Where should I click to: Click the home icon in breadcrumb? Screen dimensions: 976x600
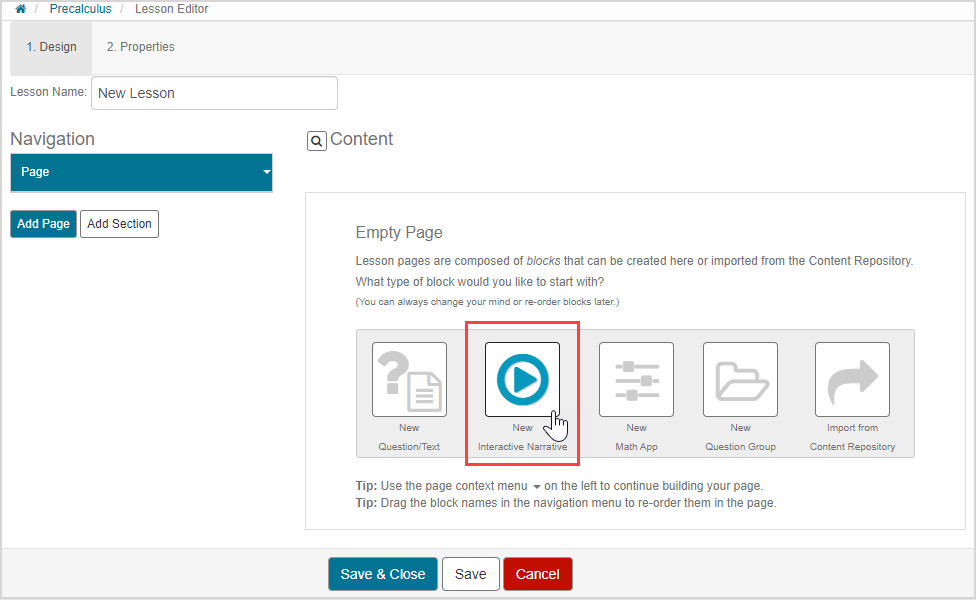(20, 9)
